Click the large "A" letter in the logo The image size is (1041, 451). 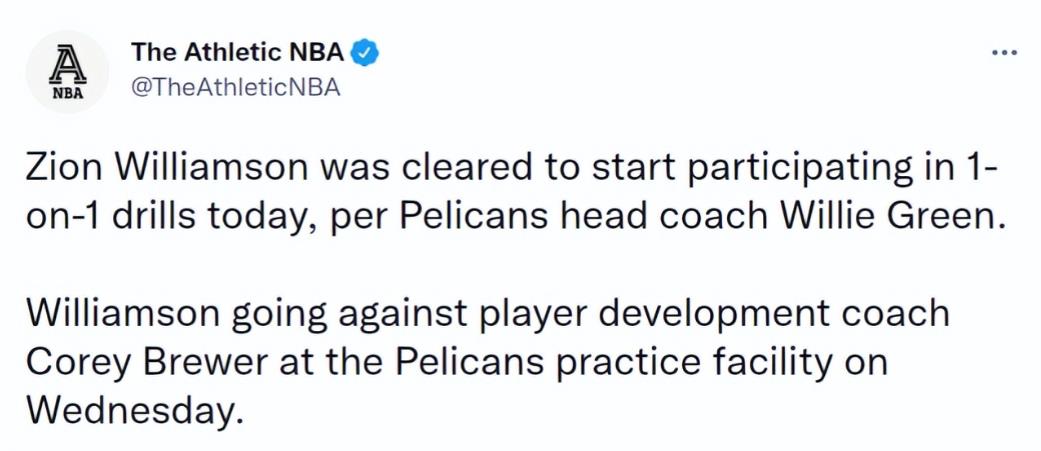pos(67,64)
